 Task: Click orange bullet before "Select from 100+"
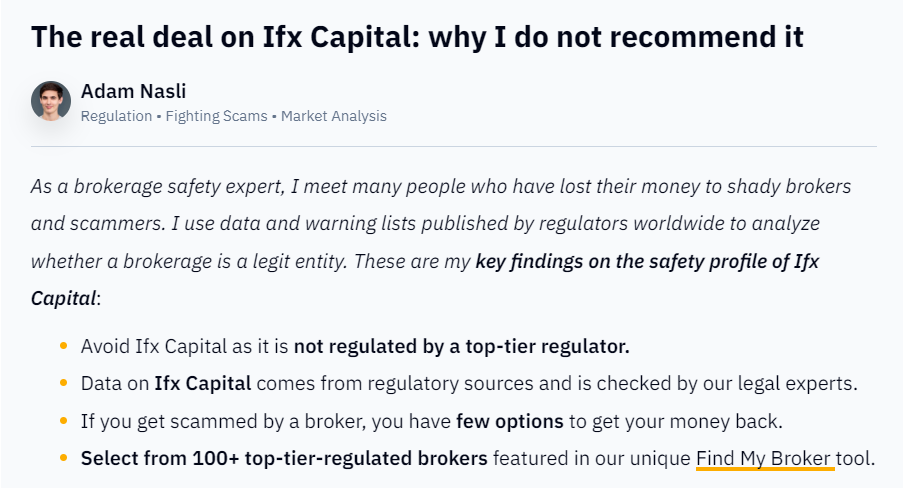[x=63, y=459]
